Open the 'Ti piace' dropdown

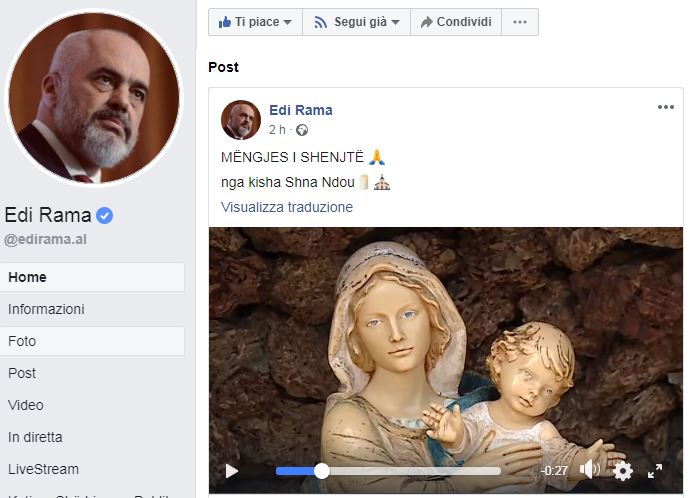(255, 22)
